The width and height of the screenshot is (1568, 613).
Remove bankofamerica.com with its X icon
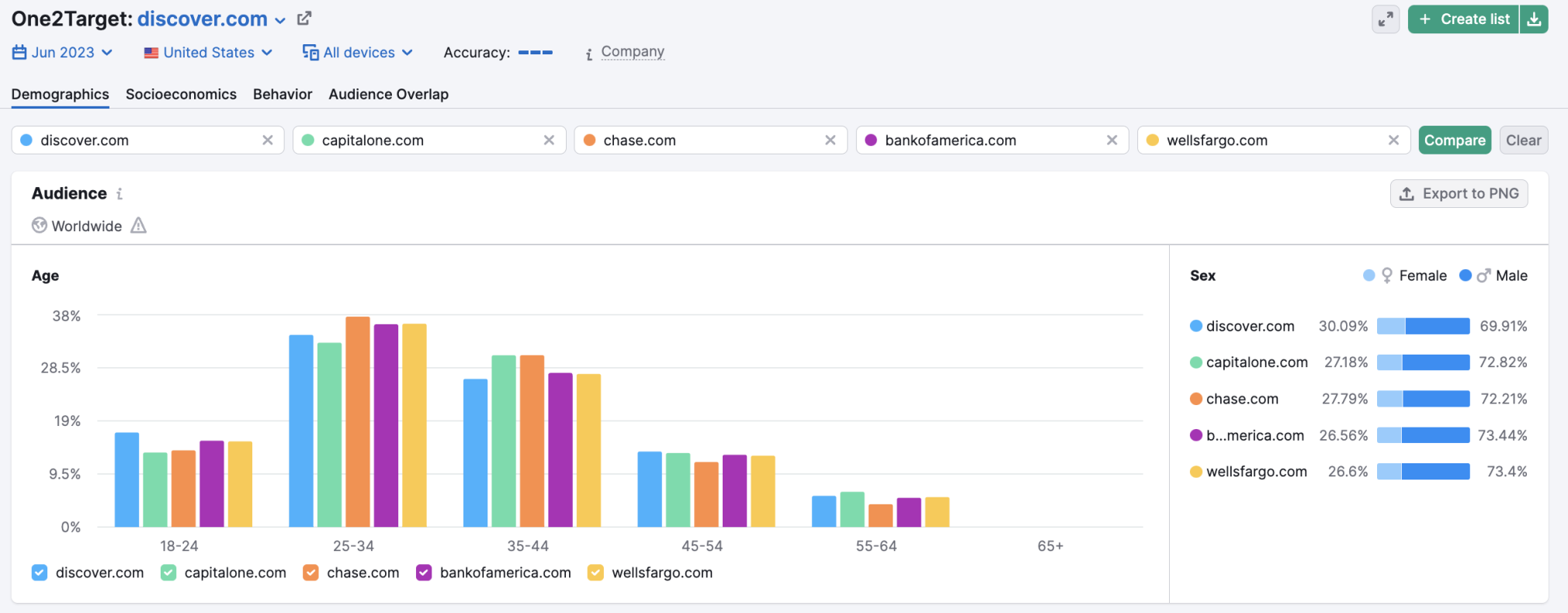coord(1112,140)
